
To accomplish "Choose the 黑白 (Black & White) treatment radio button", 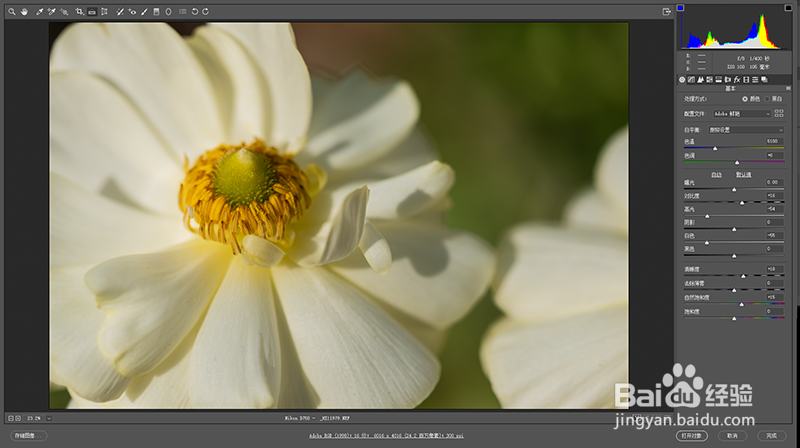I will coord(767,99).
